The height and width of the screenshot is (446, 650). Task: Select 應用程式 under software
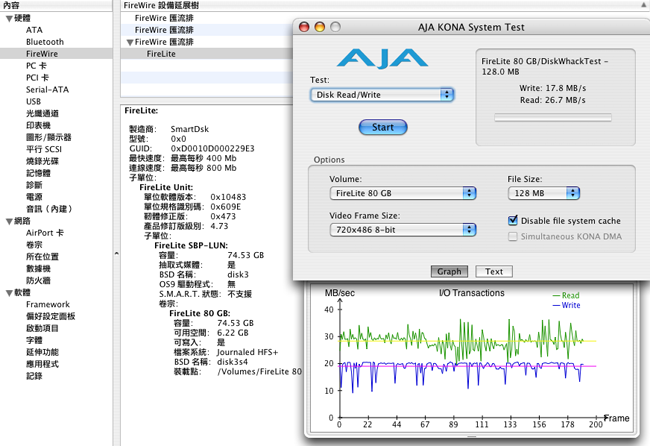click(x=42, y=364)
